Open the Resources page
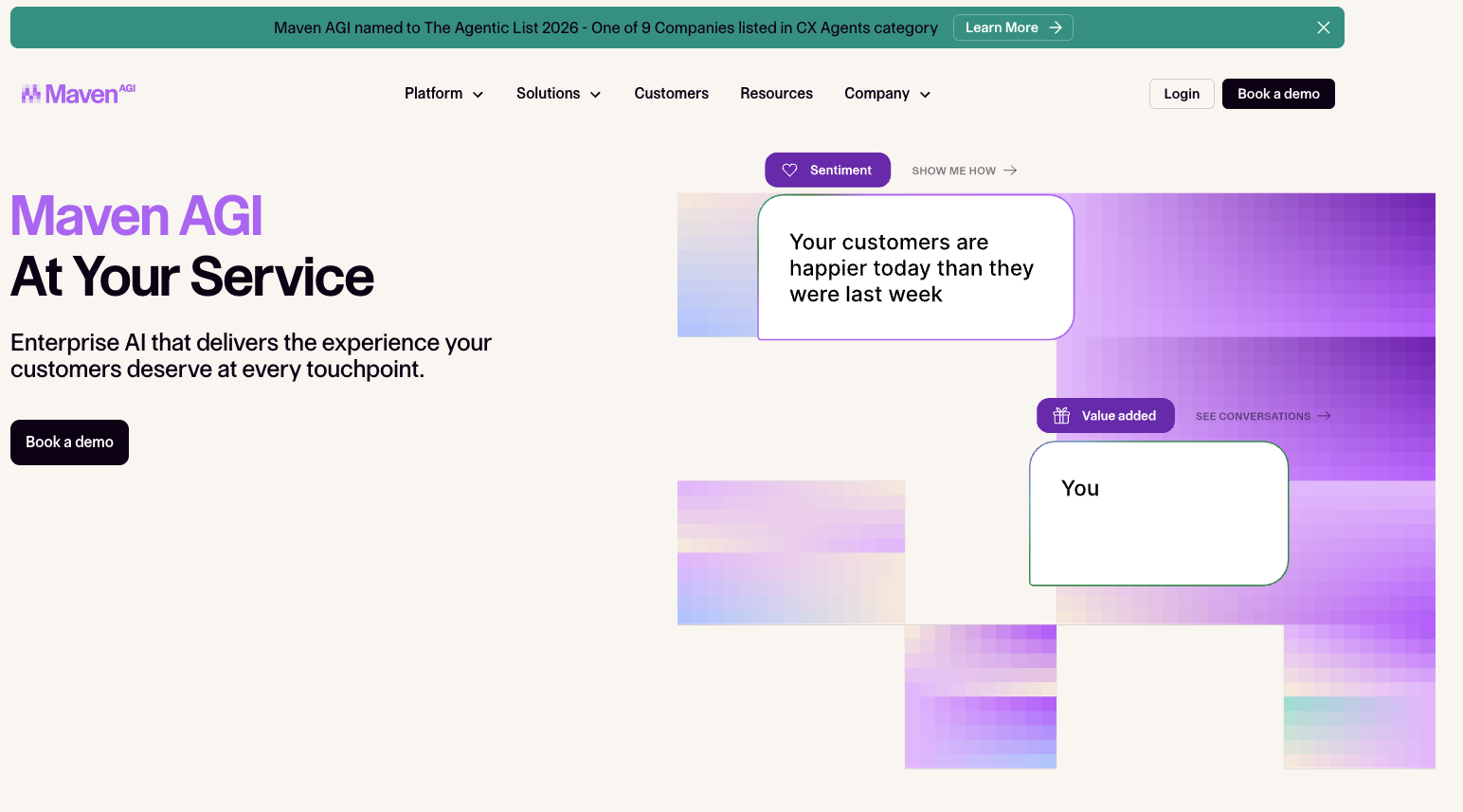 [x=776, y=94]
